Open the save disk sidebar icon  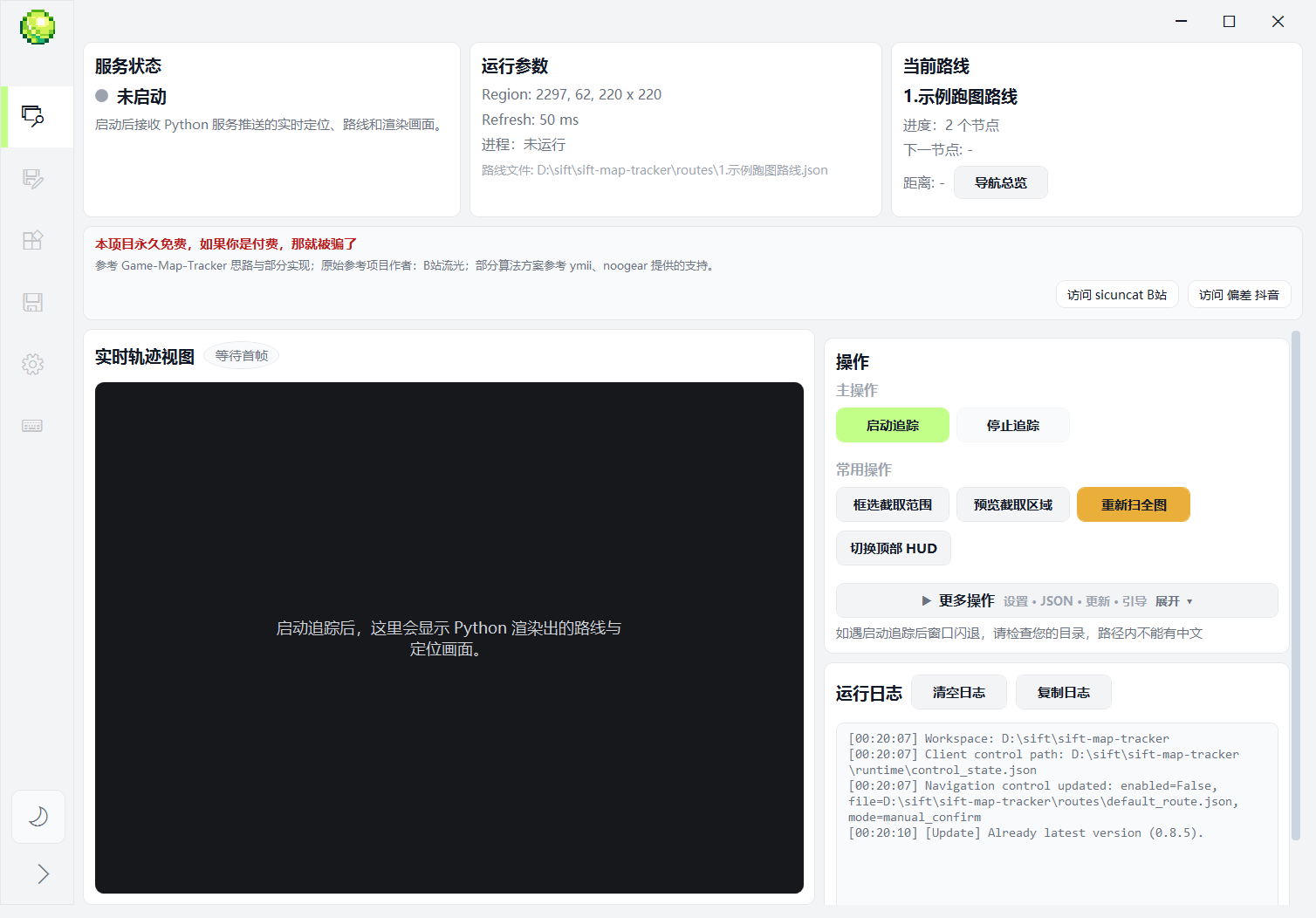point(33,302)
